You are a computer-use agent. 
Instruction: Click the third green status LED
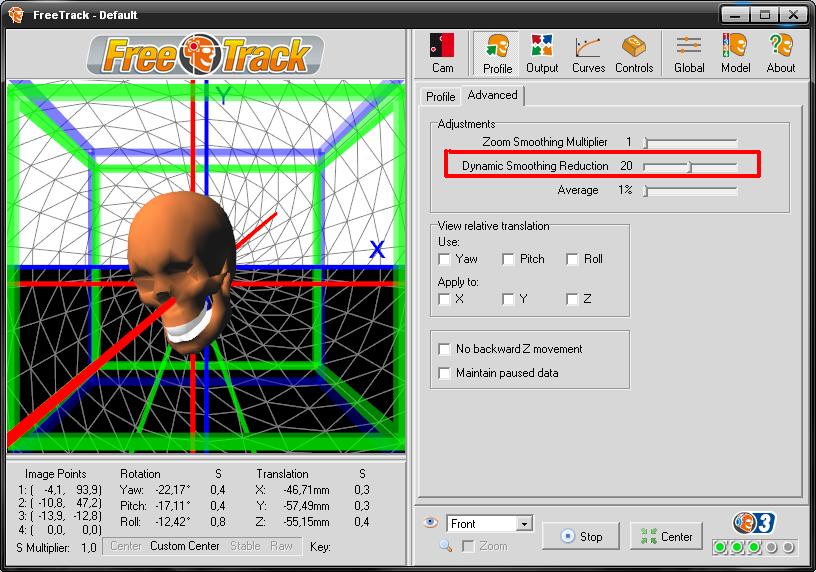754,547
